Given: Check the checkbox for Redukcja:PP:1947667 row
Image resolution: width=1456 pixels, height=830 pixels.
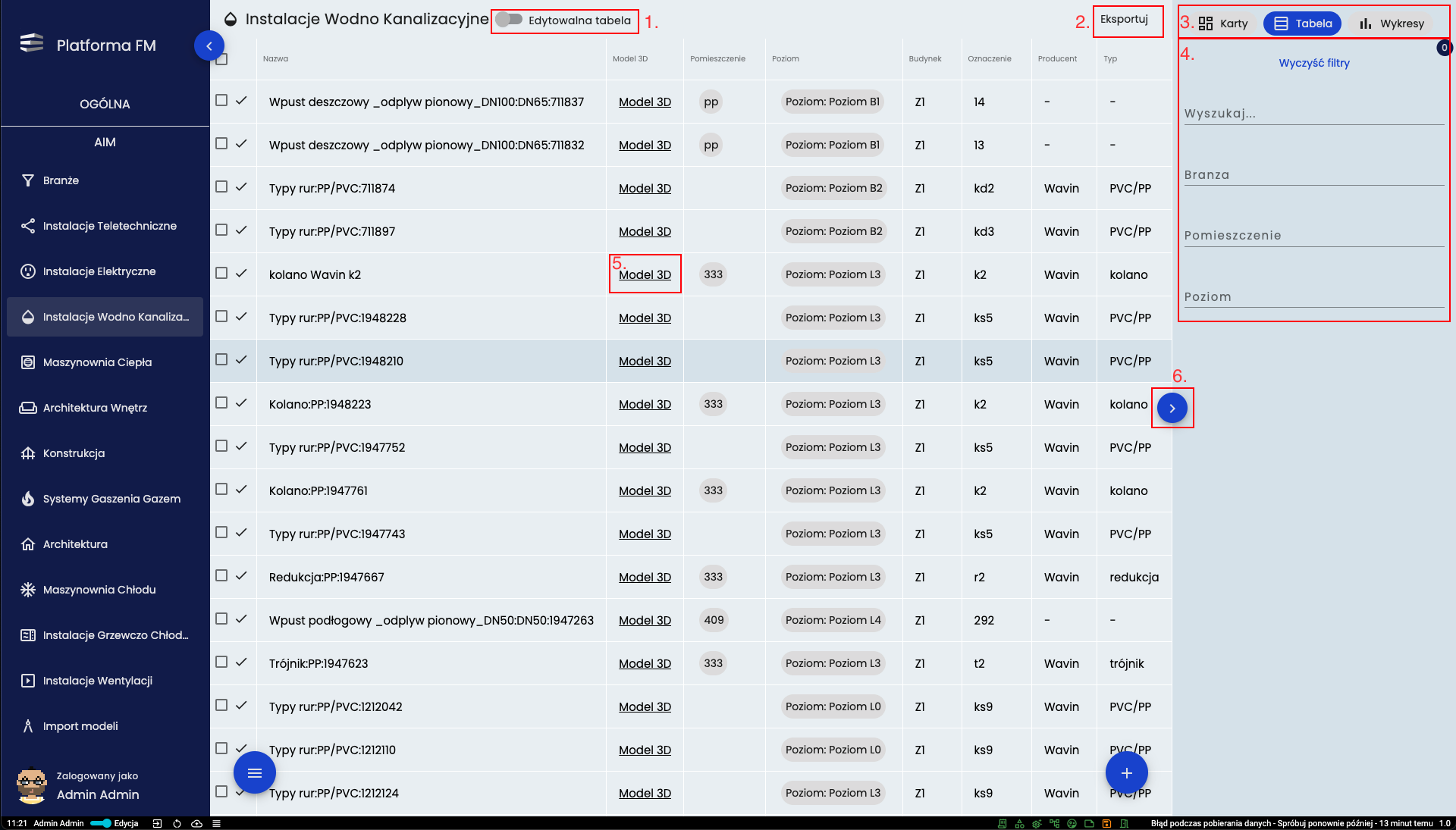Looking at the screenshot, I should coord(221,575).
